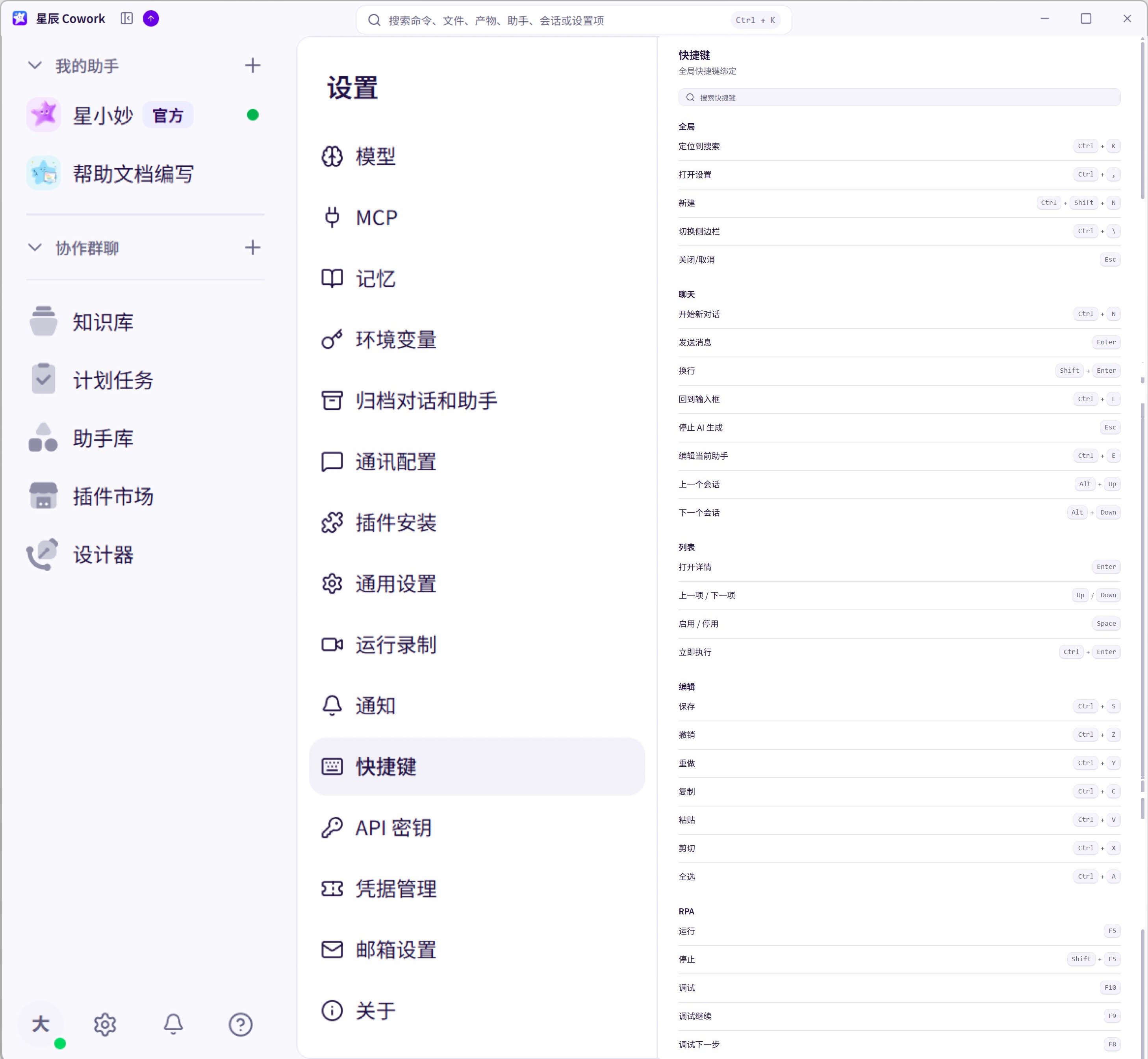Open help question-mark icon

pyautogui.click(x=241, y=1025)
